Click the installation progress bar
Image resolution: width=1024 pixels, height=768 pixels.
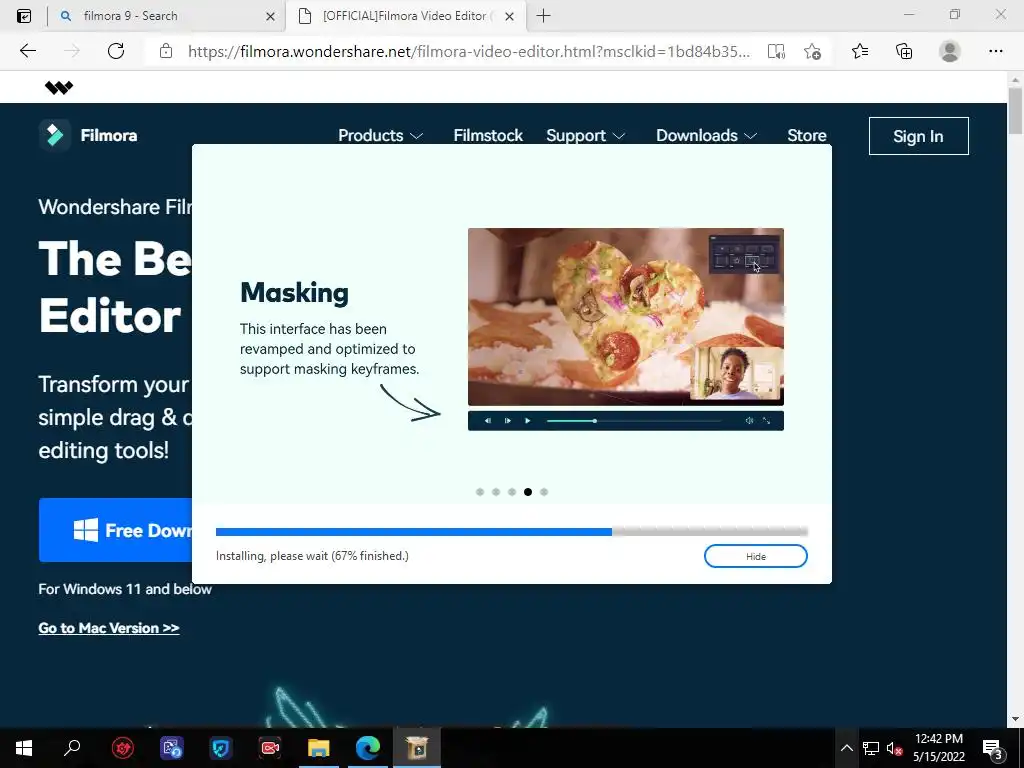click(x=511, y=532)
